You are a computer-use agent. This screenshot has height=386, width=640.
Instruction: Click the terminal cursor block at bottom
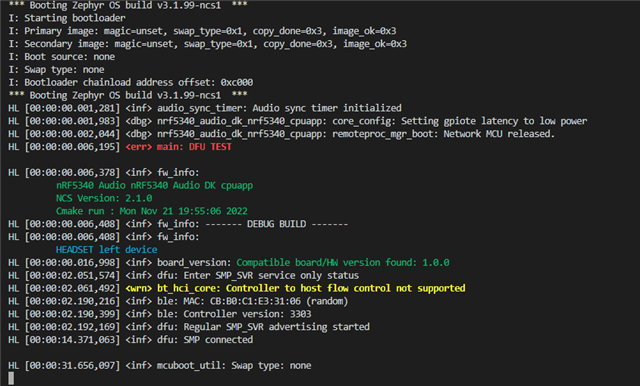(x=11, y=378)
